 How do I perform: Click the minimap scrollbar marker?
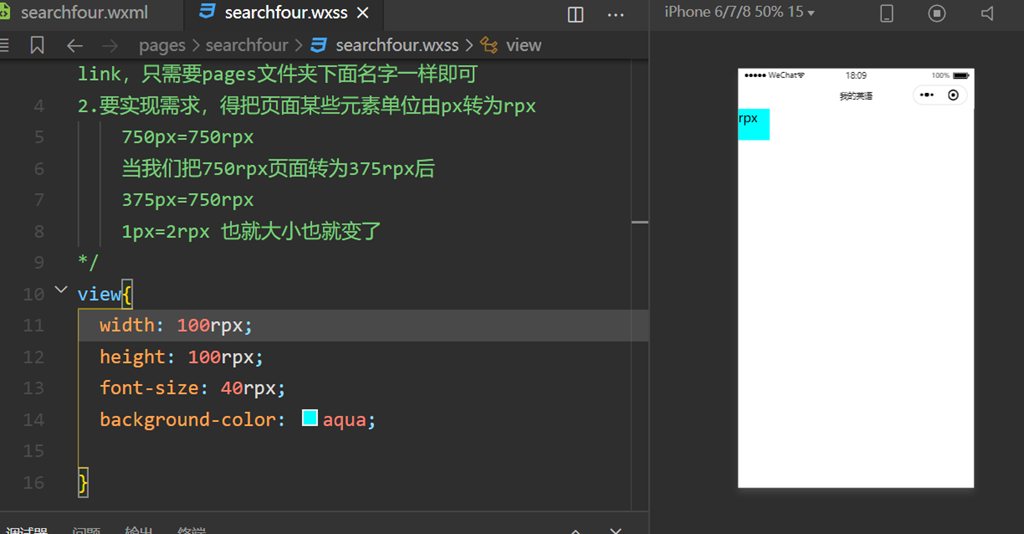click(x=639, y=223)
